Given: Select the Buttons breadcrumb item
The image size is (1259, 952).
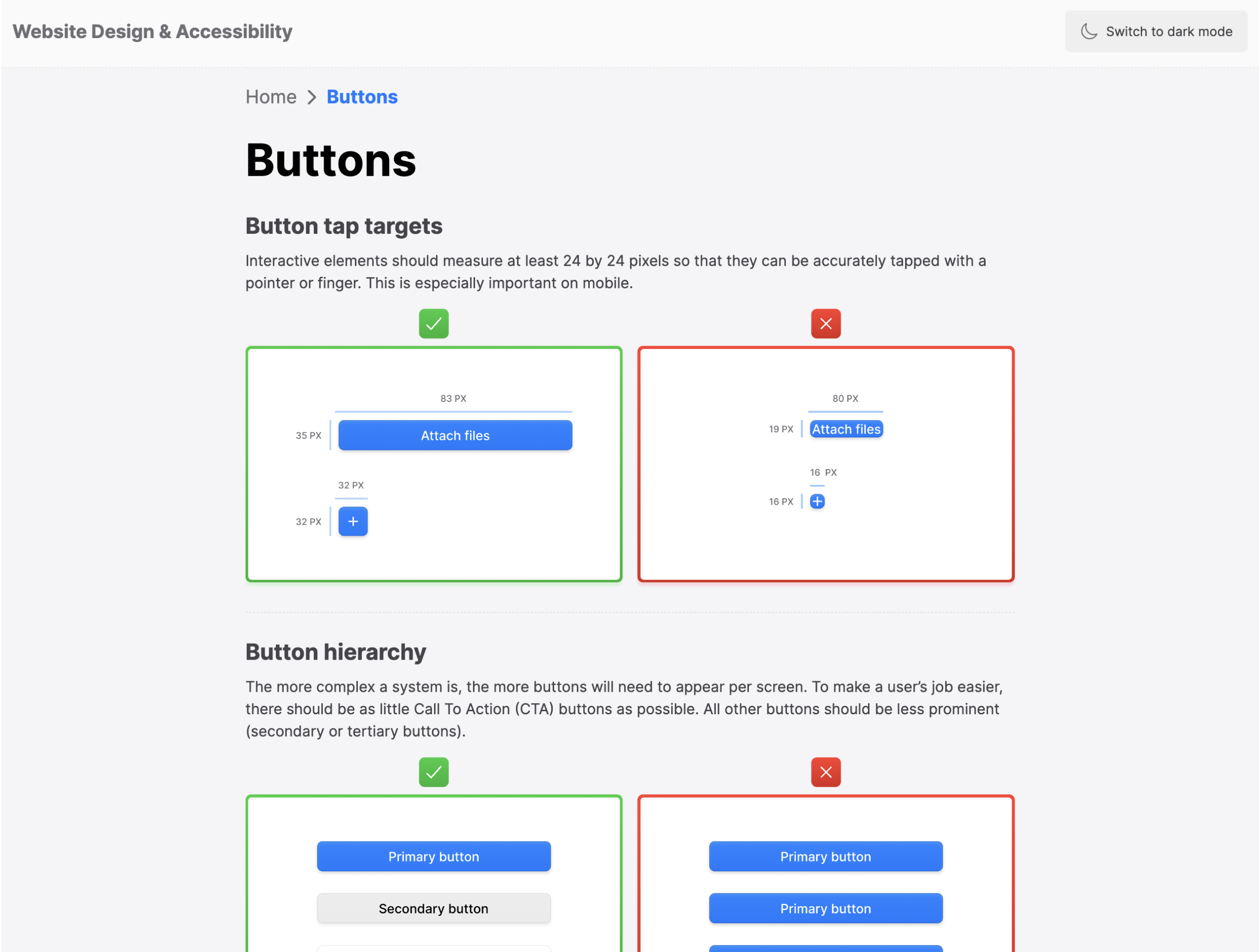Looking at the screenshot, I should pyautogui.click(x=362, y=97).
